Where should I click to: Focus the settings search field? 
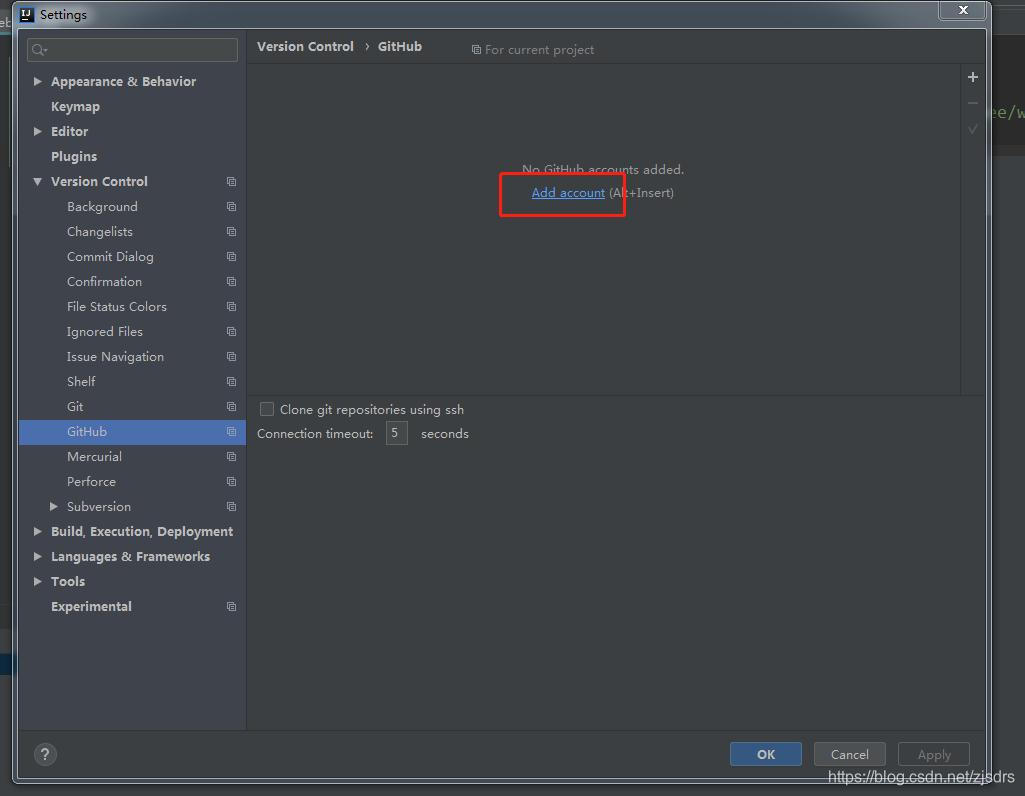point(132,50)
